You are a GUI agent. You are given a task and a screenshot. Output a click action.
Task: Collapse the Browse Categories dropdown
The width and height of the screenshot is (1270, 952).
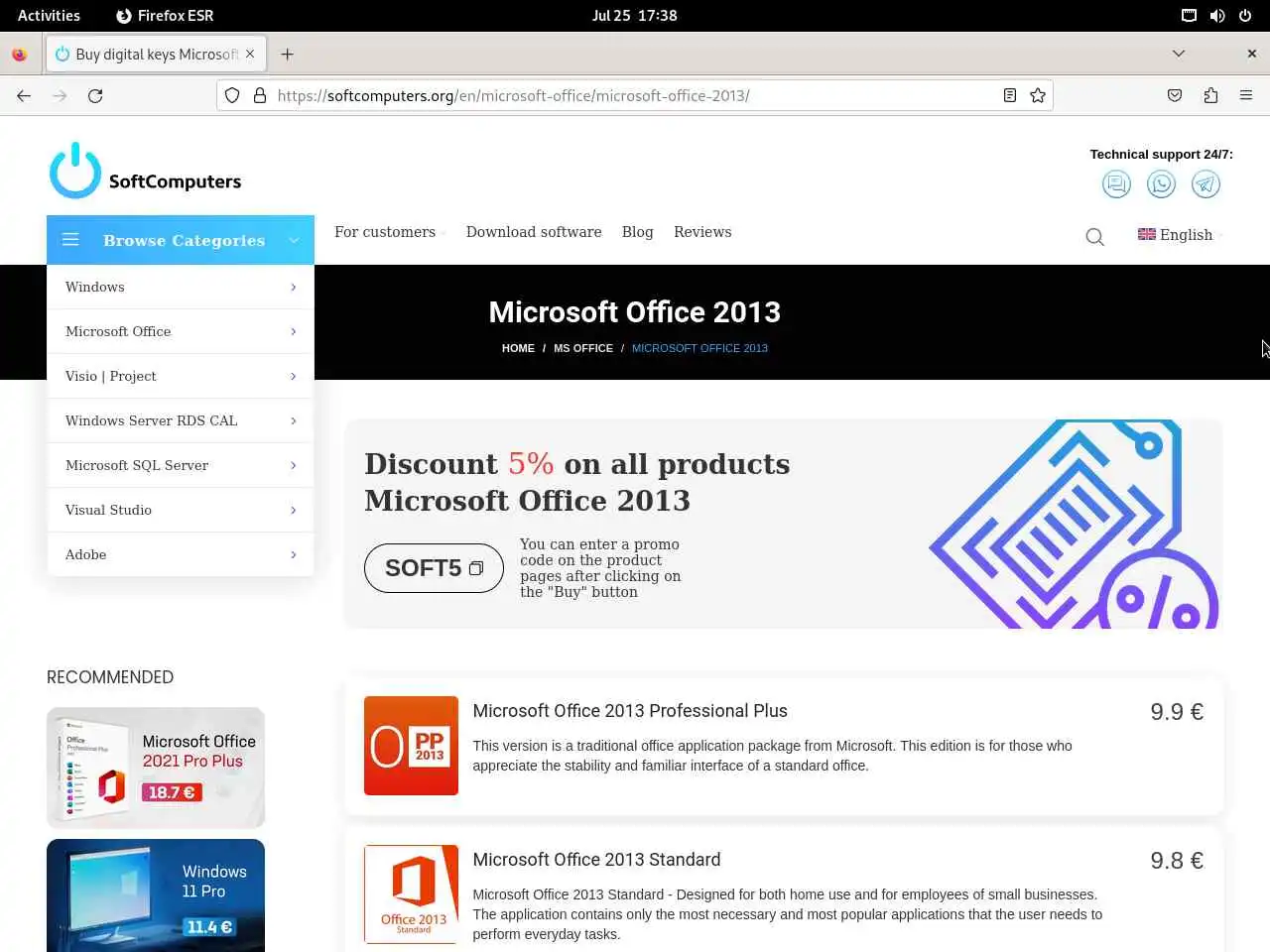pos(294,240)
